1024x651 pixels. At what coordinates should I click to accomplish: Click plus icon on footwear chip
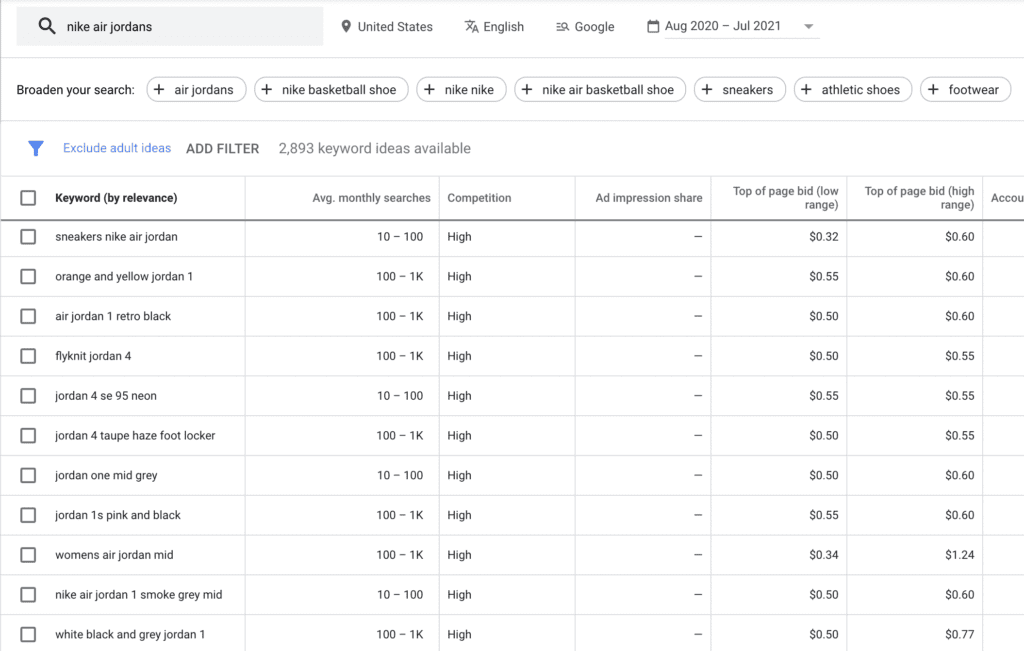[933, 89]
